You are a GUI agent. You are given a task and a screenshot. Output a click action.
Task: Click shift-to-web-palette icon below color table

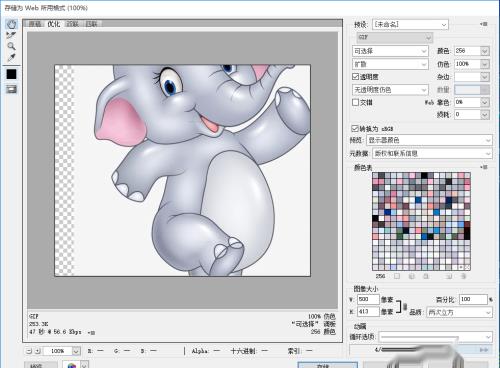(412, 276)
